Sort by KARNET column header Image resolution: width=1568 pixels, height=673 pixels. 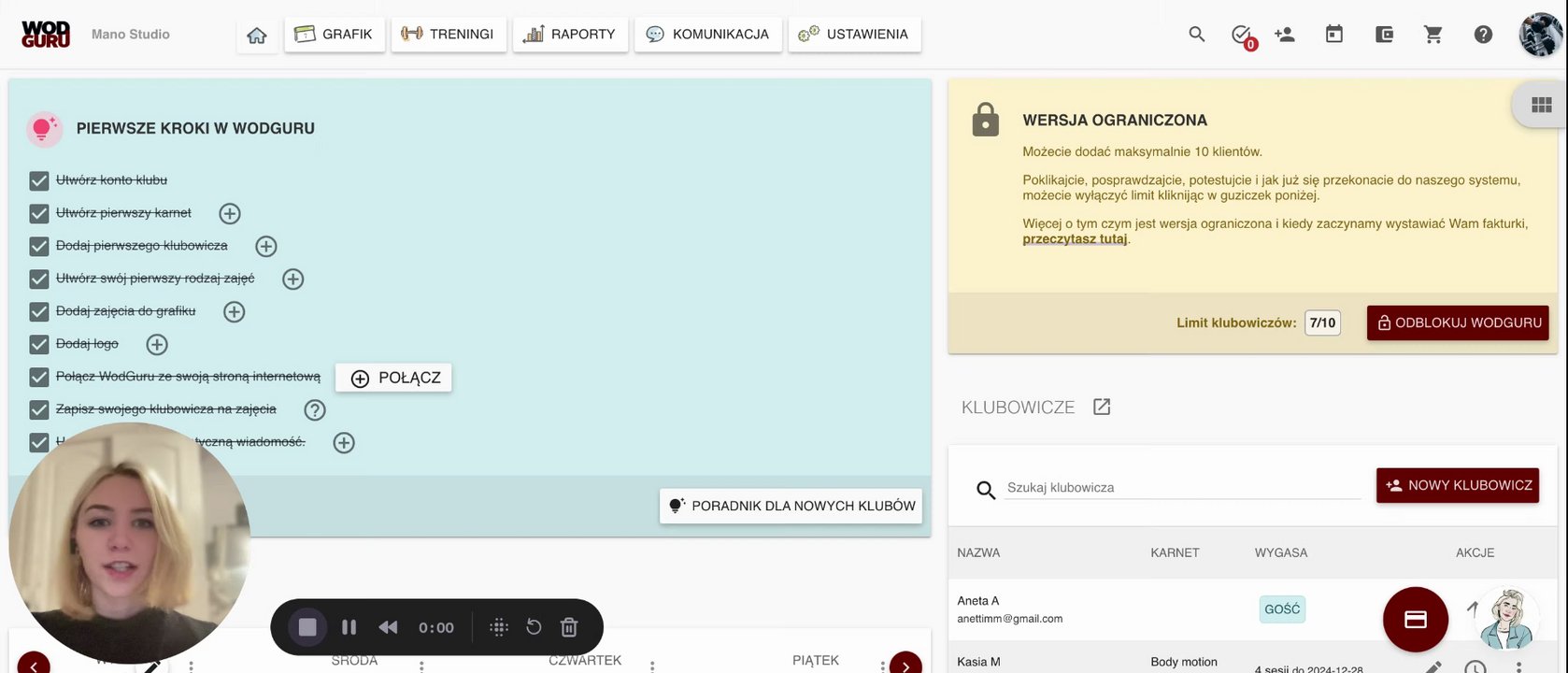pyautogui.click(x=1175, y=552)
